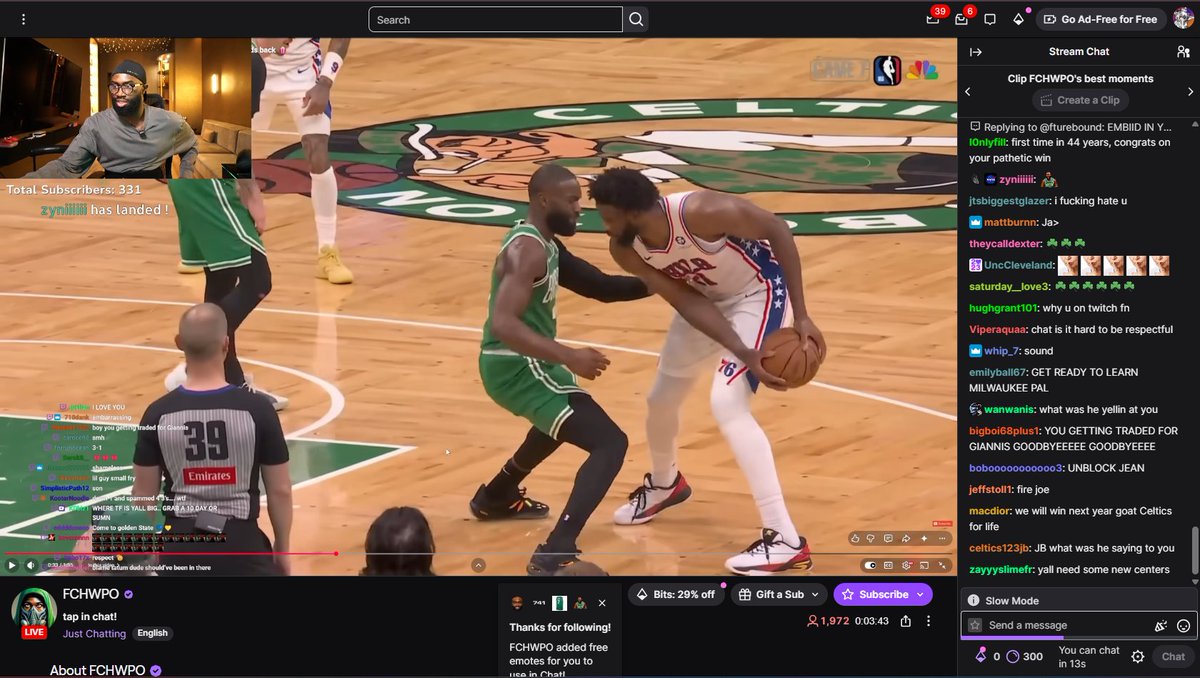Share the stream via share icon
The height and width of the screenshot is (678, 1200).
[x=905, y=621]
